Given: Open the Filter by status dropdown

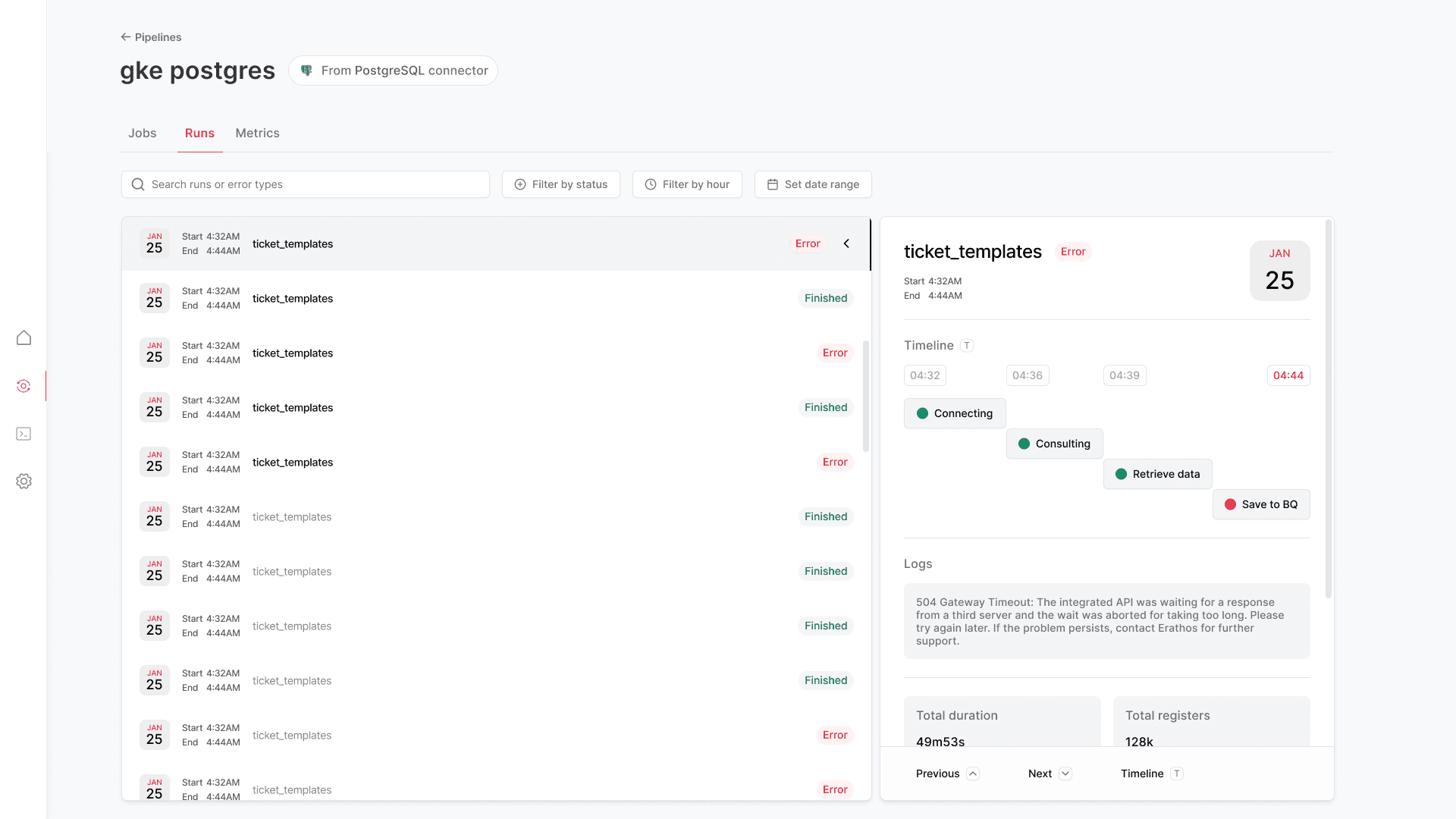Looking at the screenshot, I should coord(561,184).
